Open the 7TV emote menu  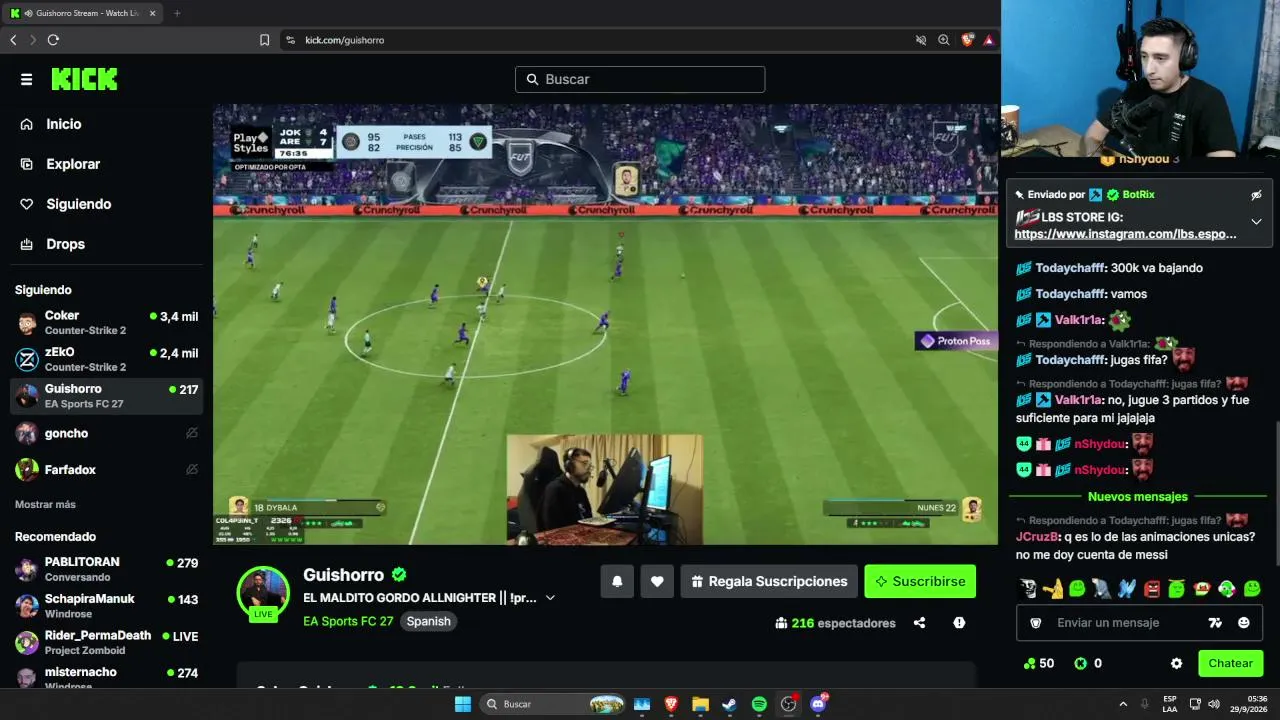pos(1215,623)
